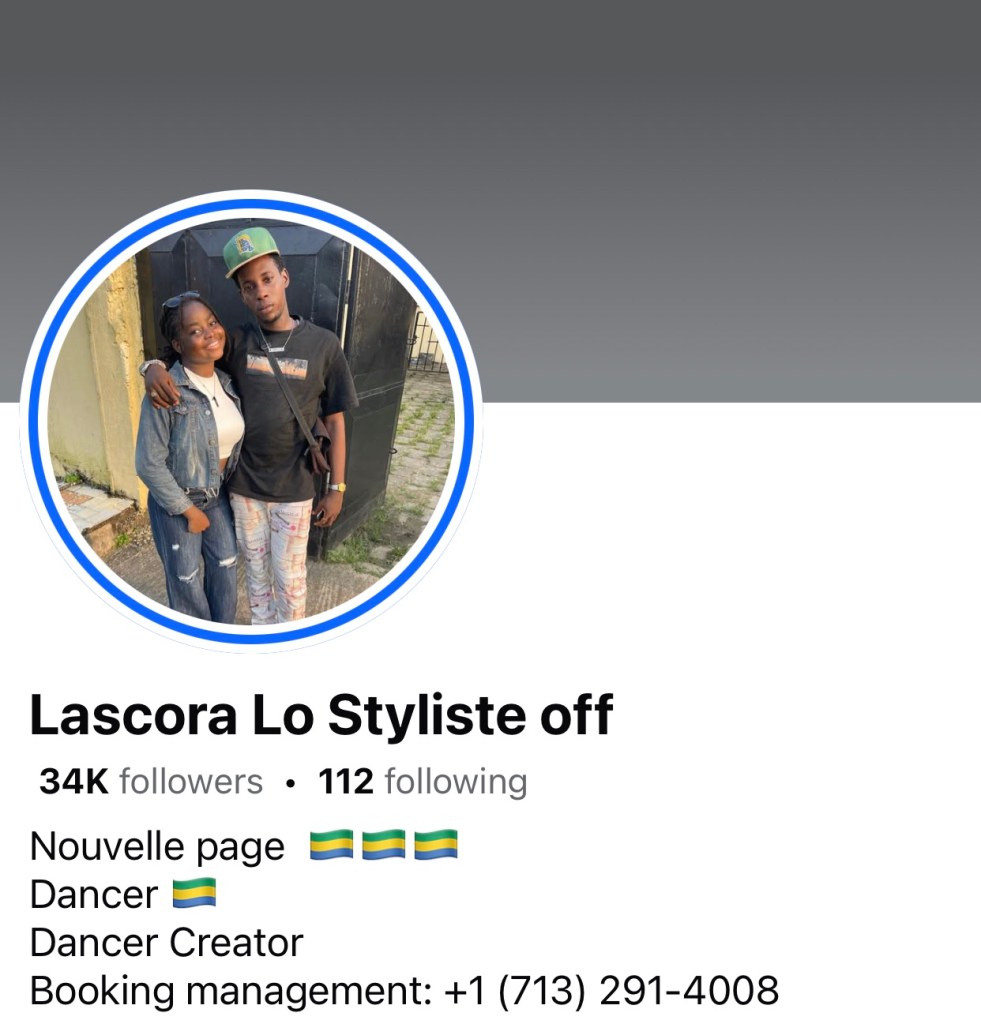981x1024 pixels.
Task: Tap the woman in denim jacket in photo
Action: click(x=189, y=457)
